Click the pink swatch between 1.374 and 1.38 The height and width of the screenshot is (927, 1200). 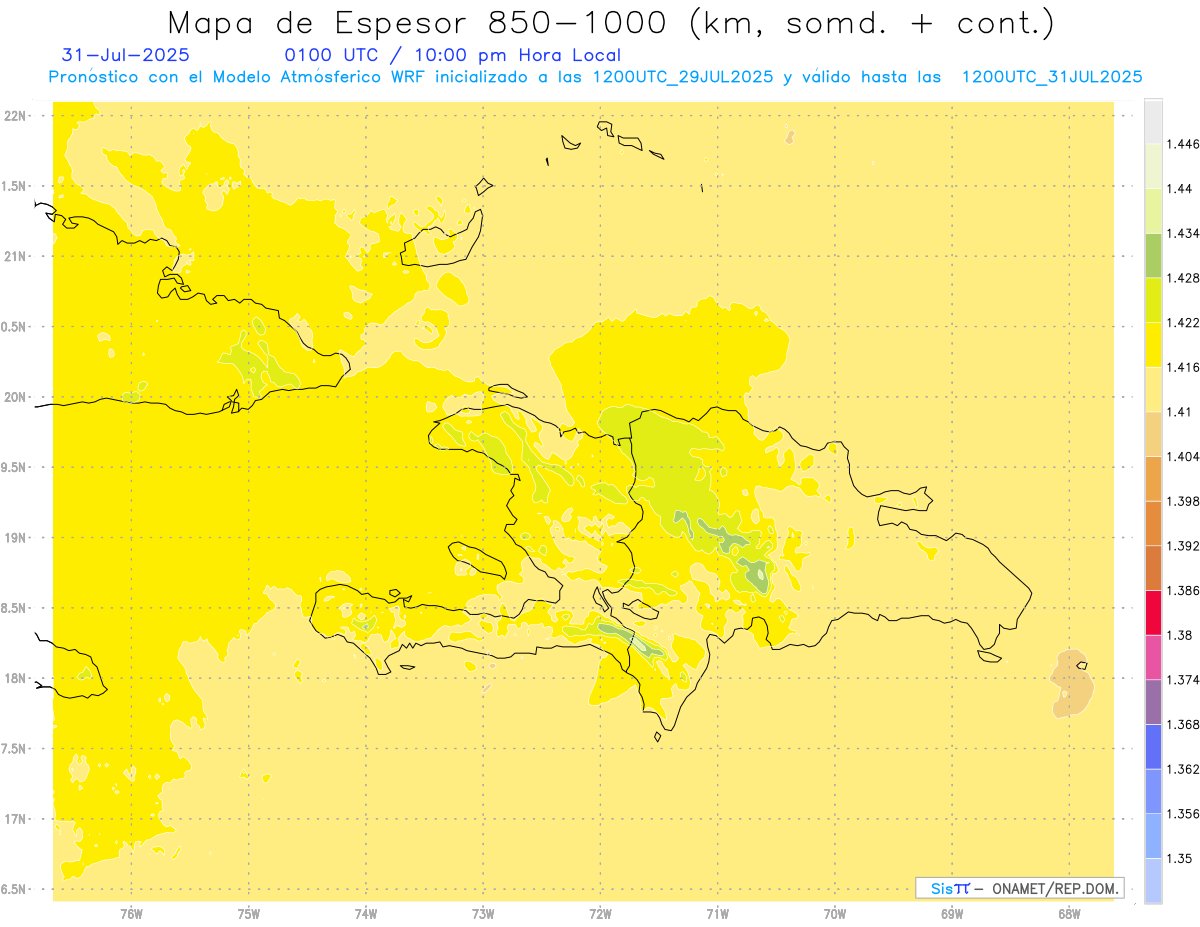1153,657
